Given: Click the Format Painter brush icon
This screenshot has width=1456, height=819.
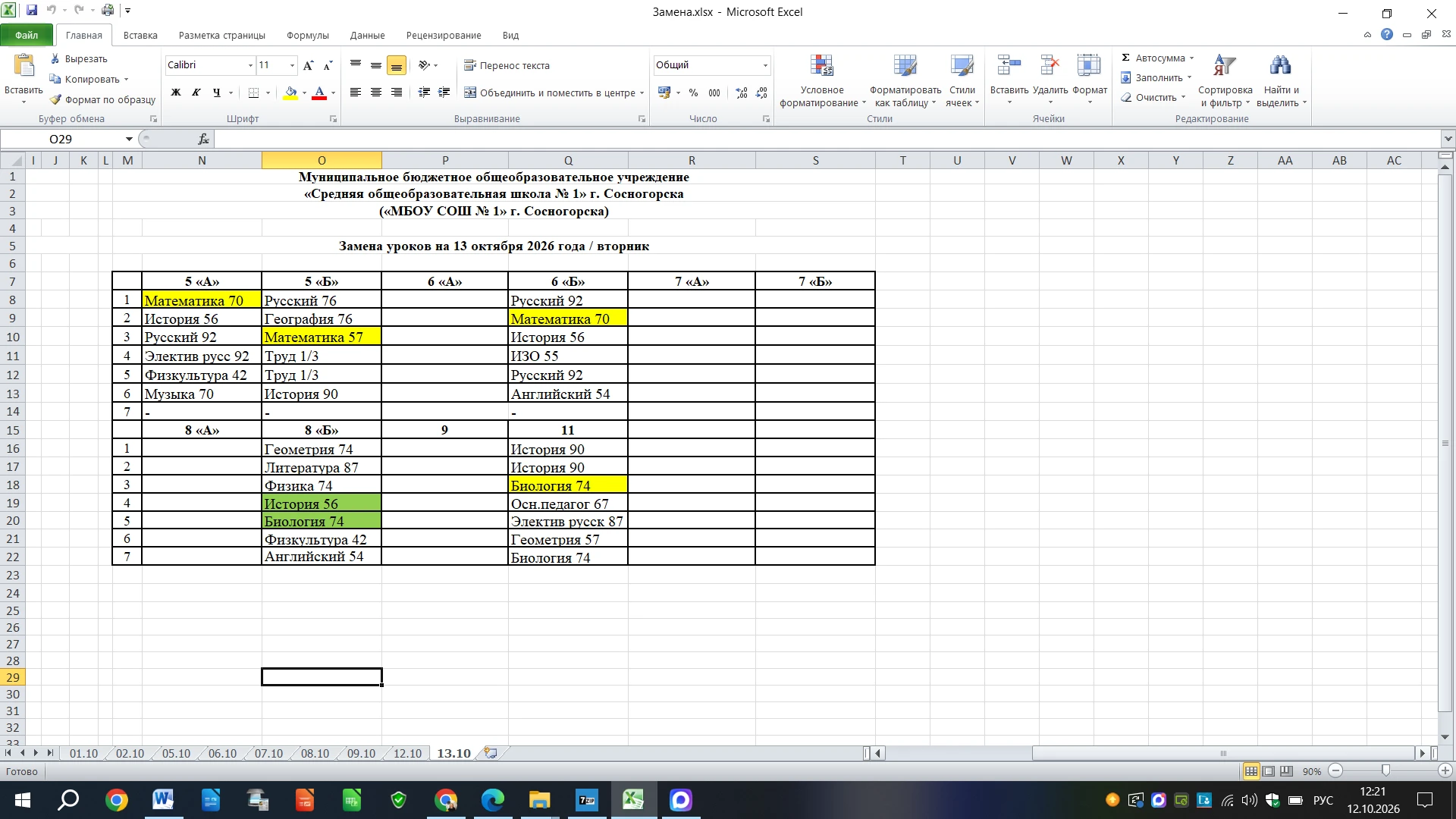Looking at the screenshot, I should coord(55,99).
